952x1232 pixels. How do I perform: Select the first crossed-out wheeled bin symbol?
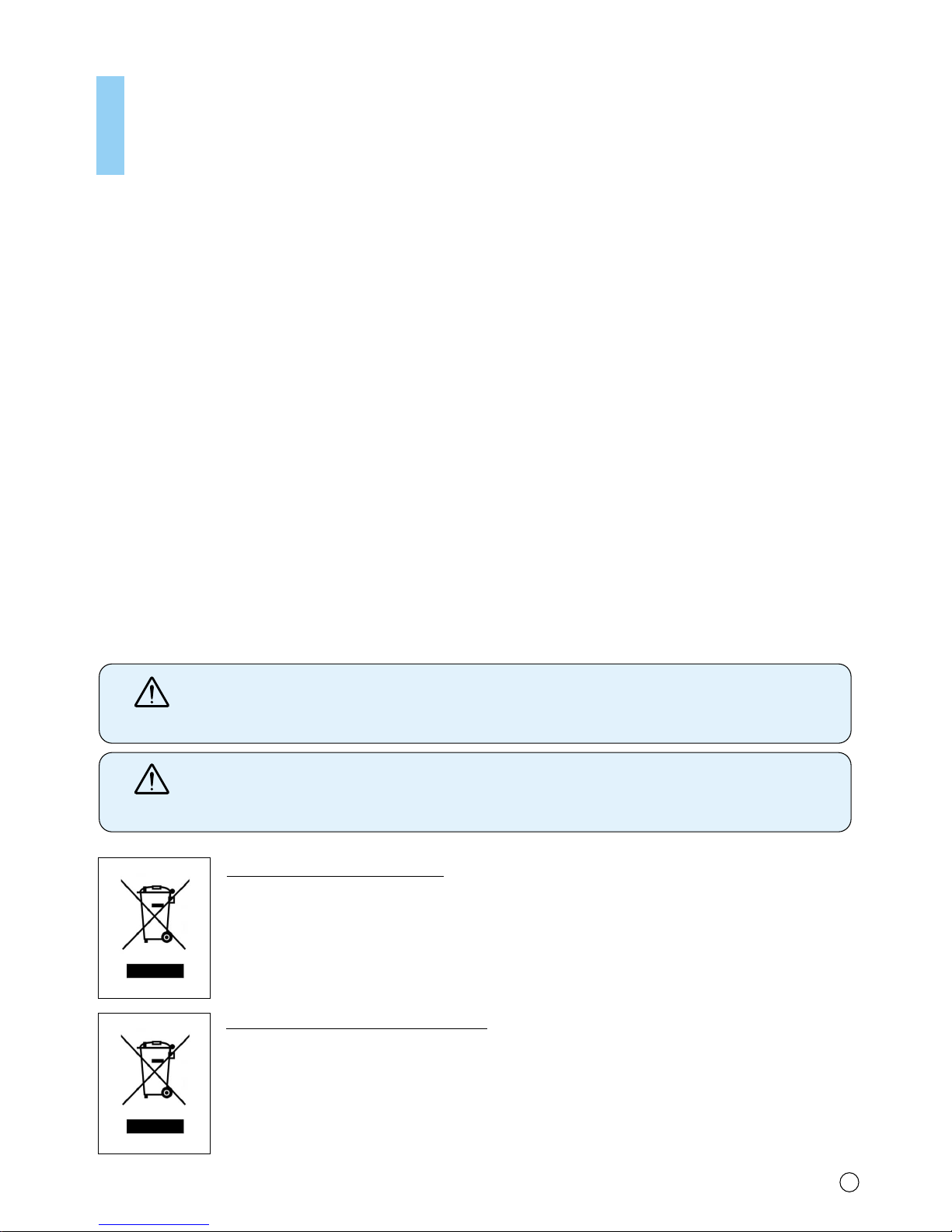pos(154,915)
